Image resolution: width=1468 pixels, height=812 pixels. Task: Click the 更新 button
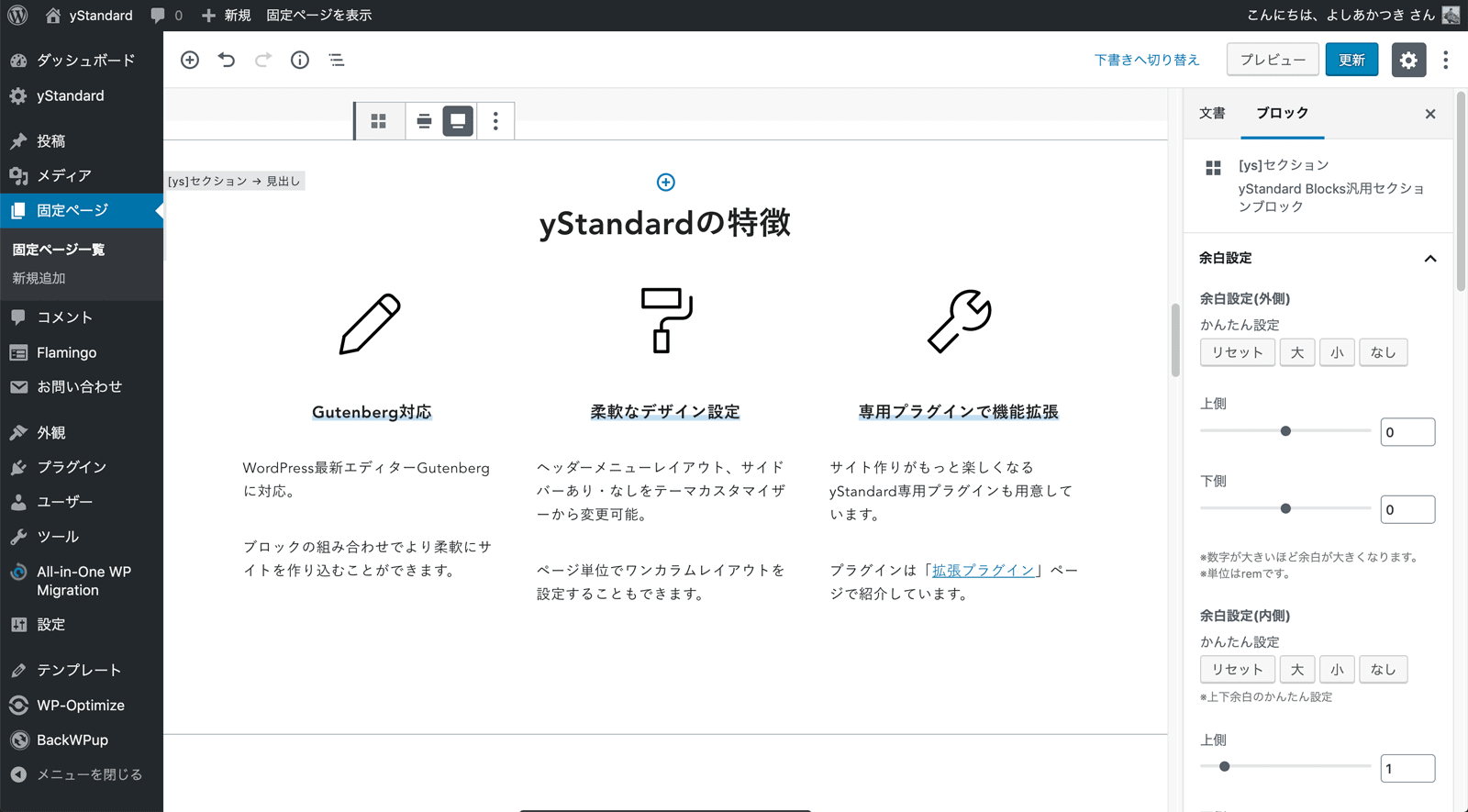[1351, 60]
